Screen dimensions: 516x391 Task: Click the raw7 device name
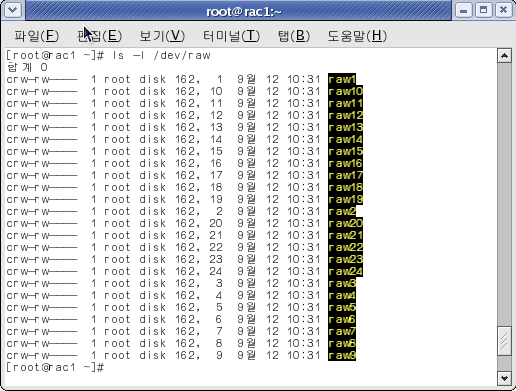pyautogui.click(x=342, y=331)
